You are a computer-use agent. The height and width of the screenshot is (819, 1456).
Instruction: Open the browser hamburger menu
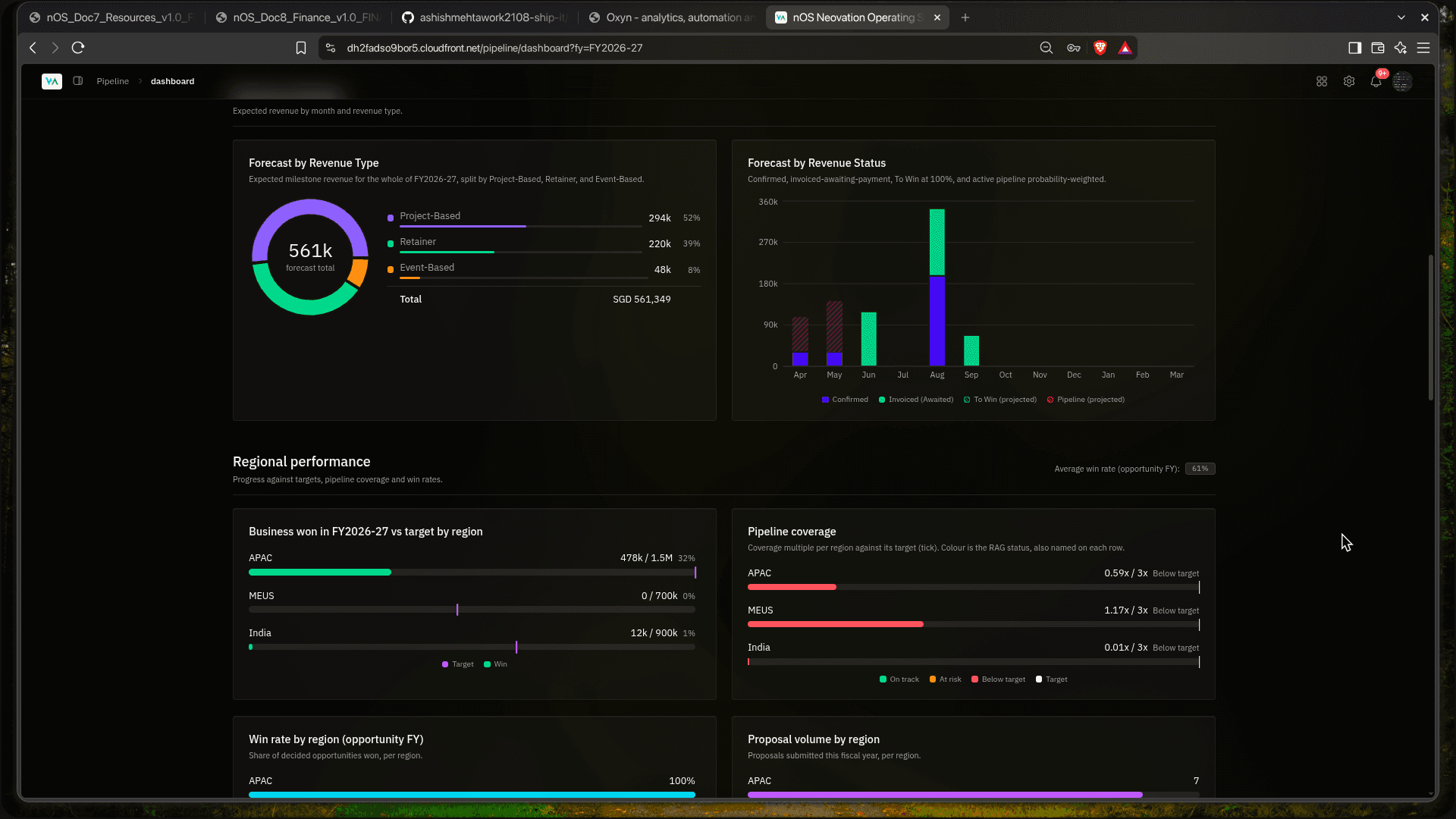pyautogui.click(x=1423, y=48)
